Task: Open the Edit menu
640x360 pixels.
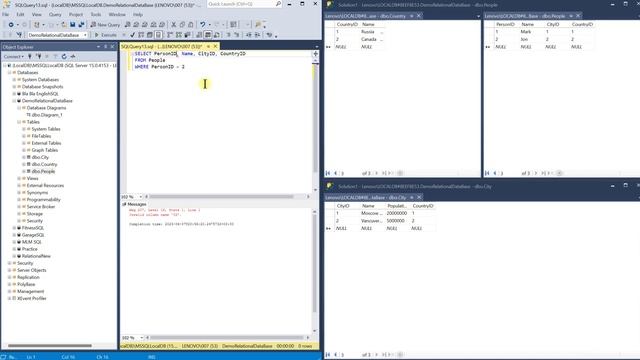Action: click(20, 15)
